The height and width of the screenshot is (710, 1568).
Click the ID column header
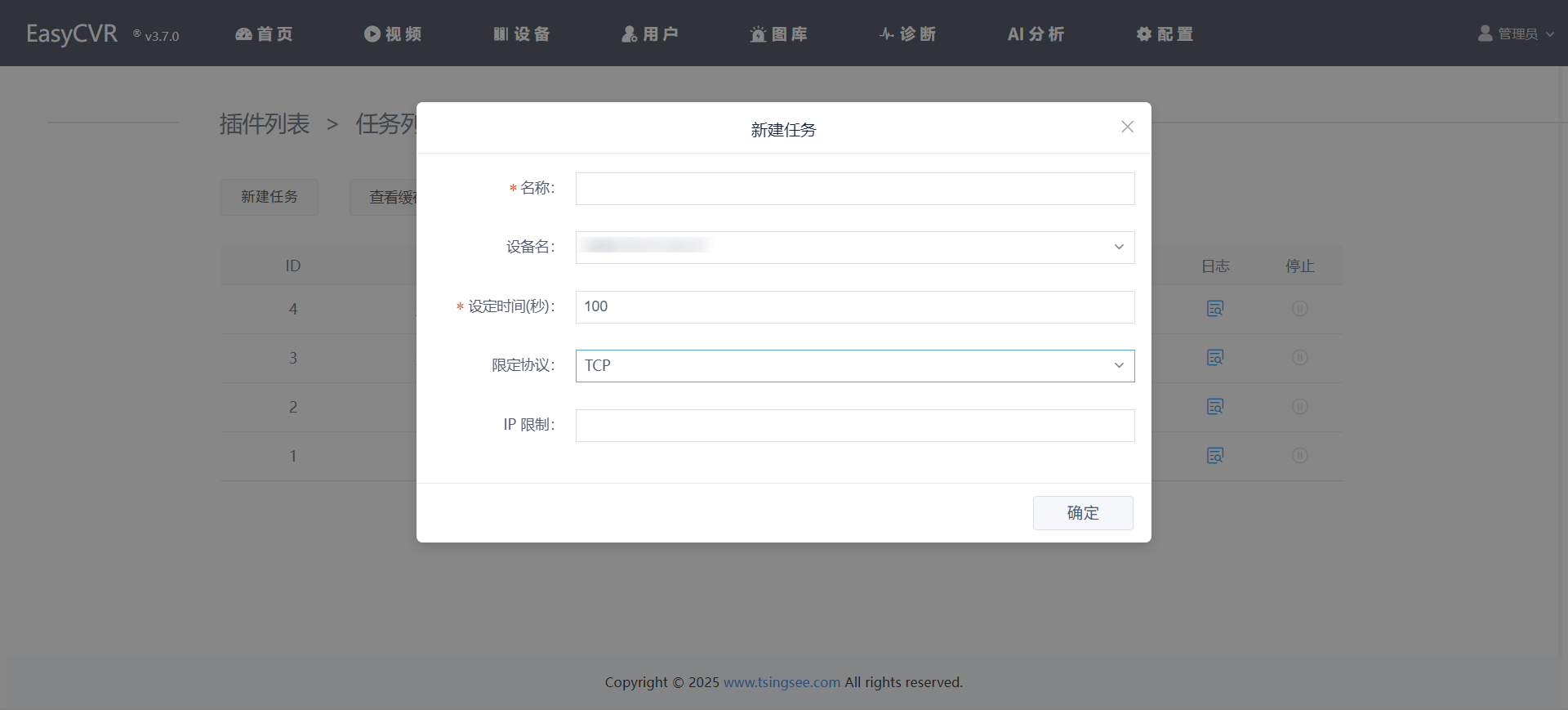pyautogui.click(x=293, y=266)
